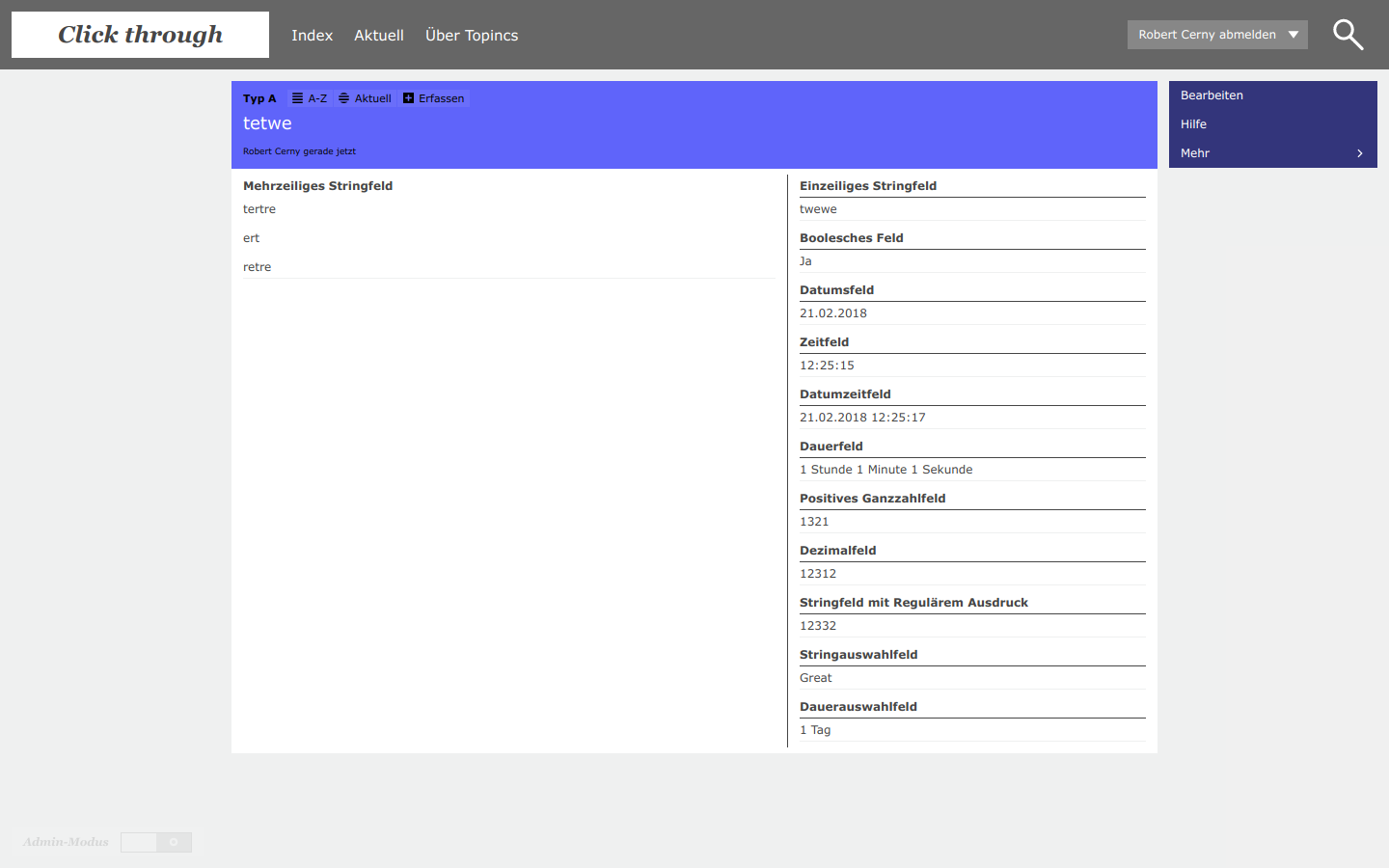Click the author line Robert Cerny gerade jetzt

(x=299, y=151)
